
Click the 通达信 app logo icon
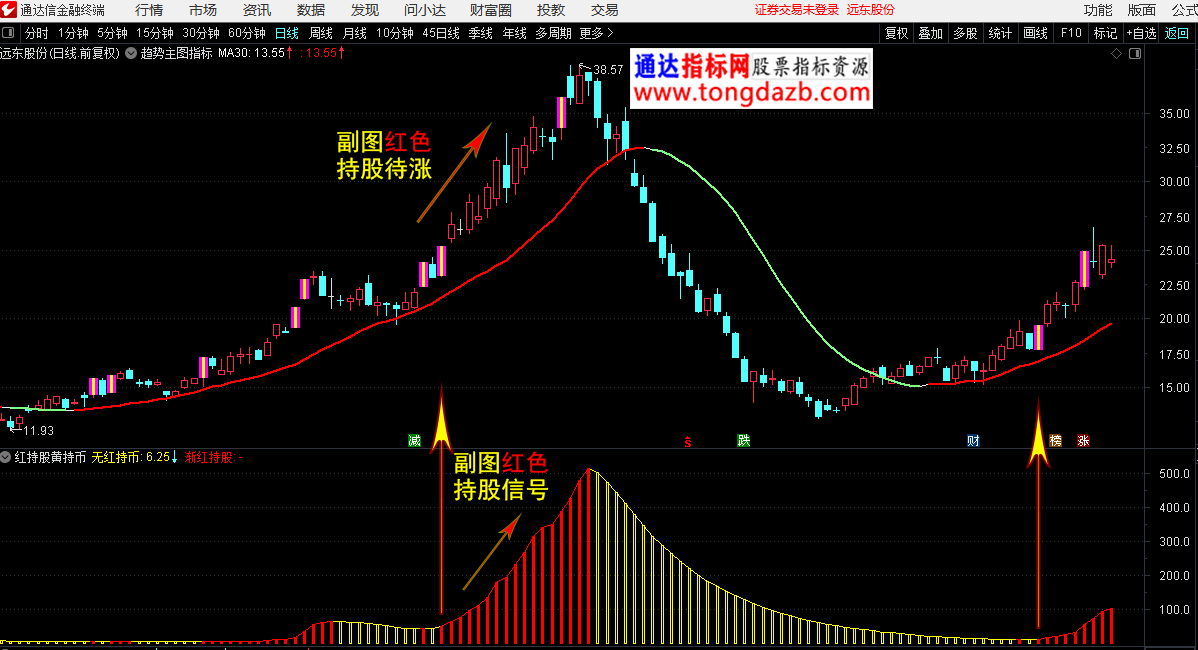click(8, 10)
